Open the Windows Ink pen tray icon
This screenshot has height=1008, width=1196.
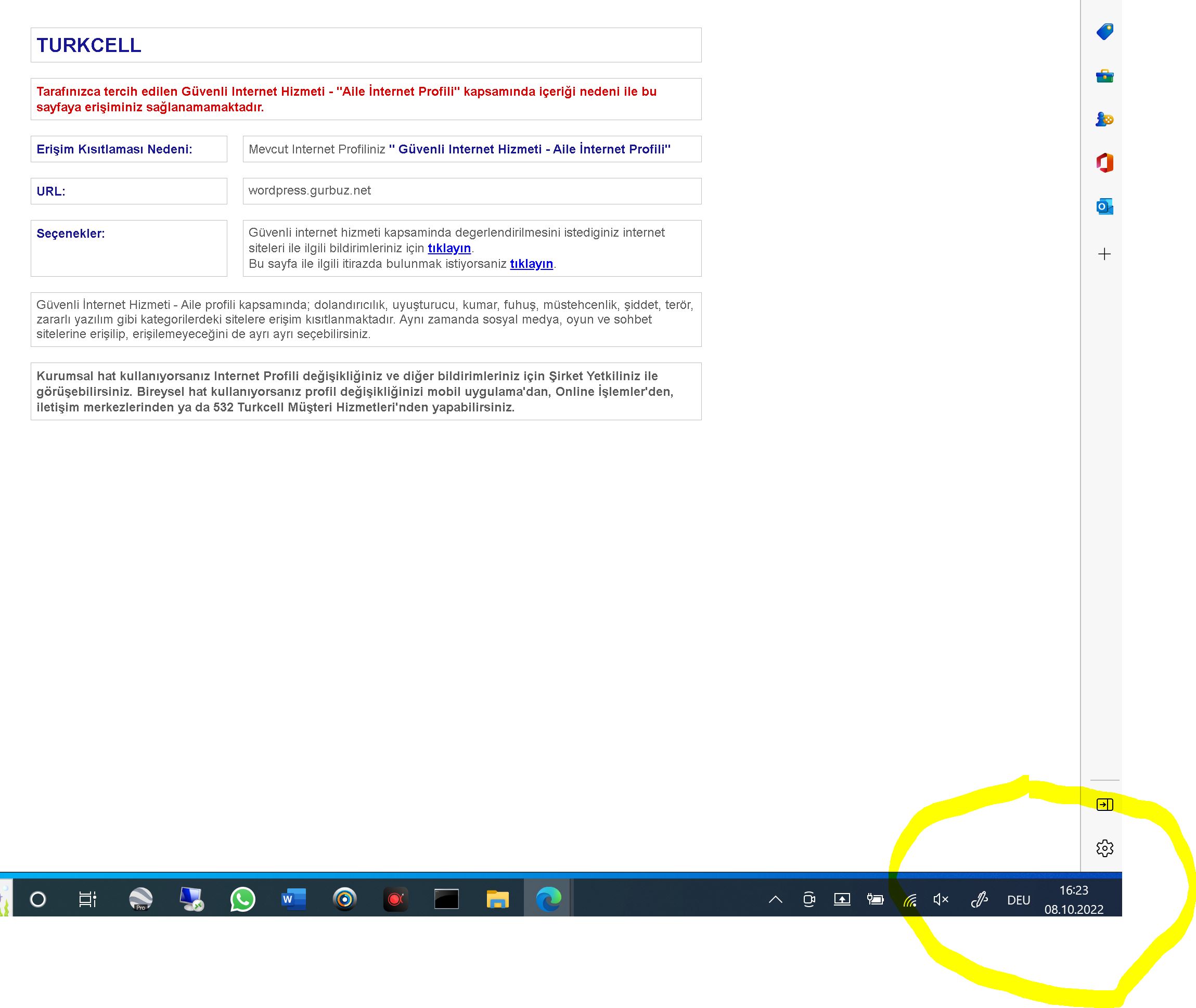coord(980,900)
